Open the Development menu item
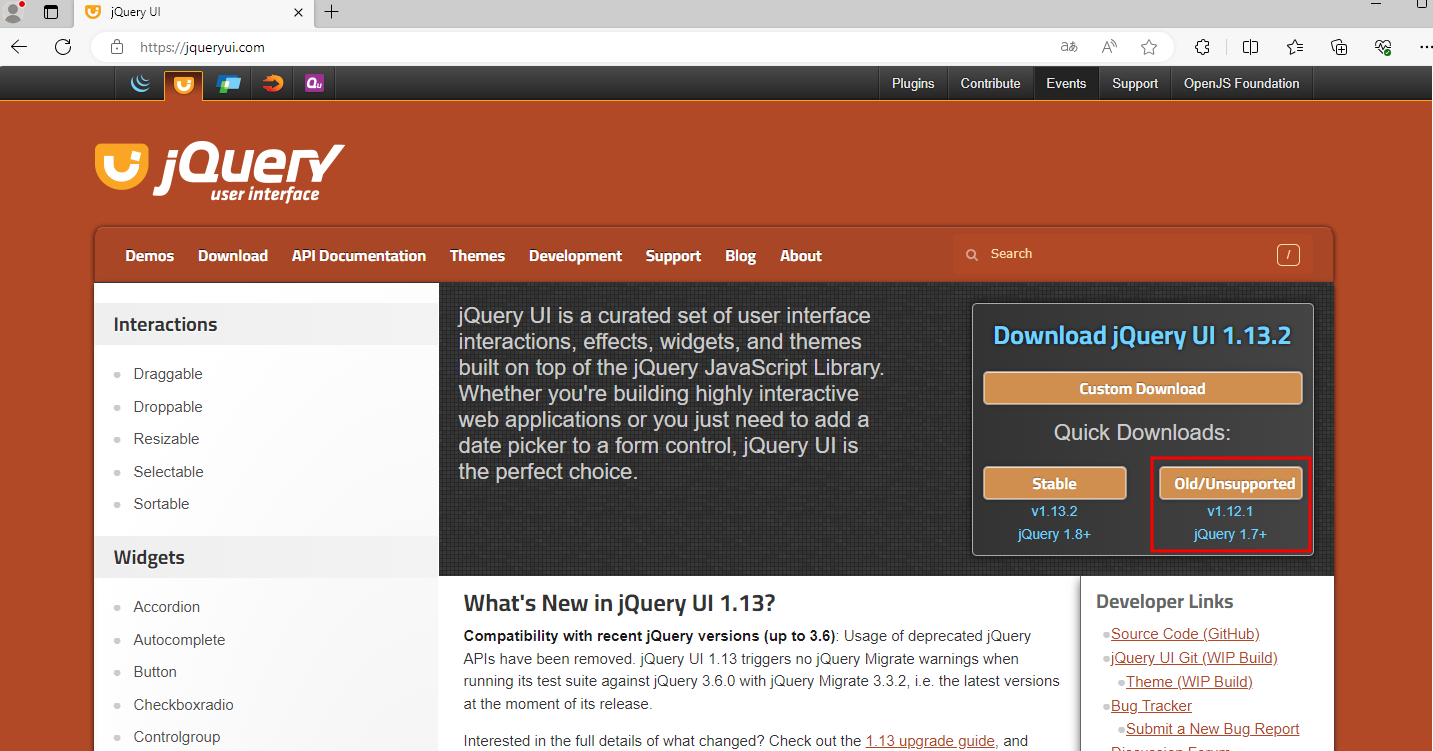 575,256
